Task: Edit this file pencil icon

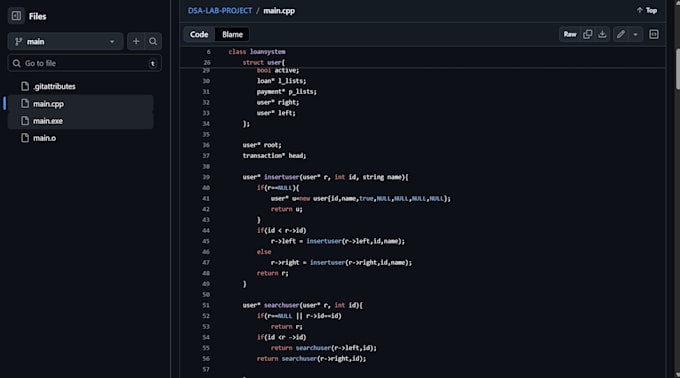Action: [621, 34]
